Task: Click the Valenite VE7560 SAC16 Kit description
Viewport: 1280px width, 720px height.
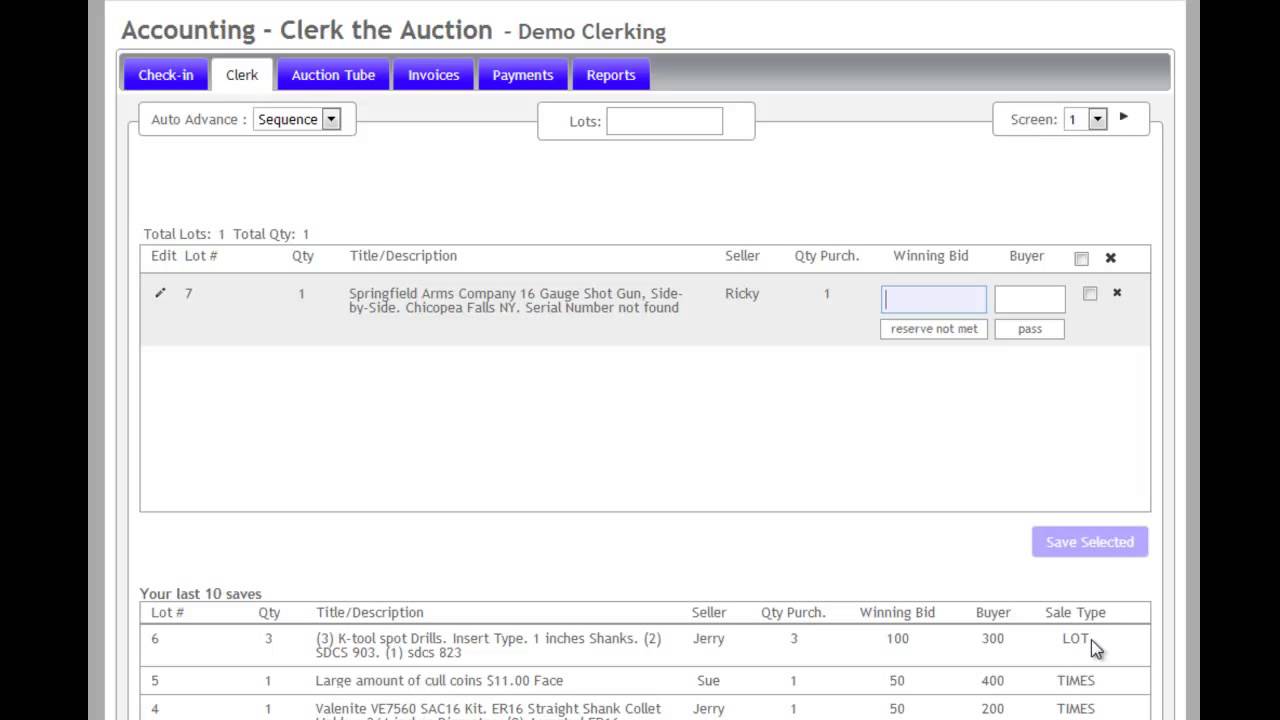Action: coord(488,710)
